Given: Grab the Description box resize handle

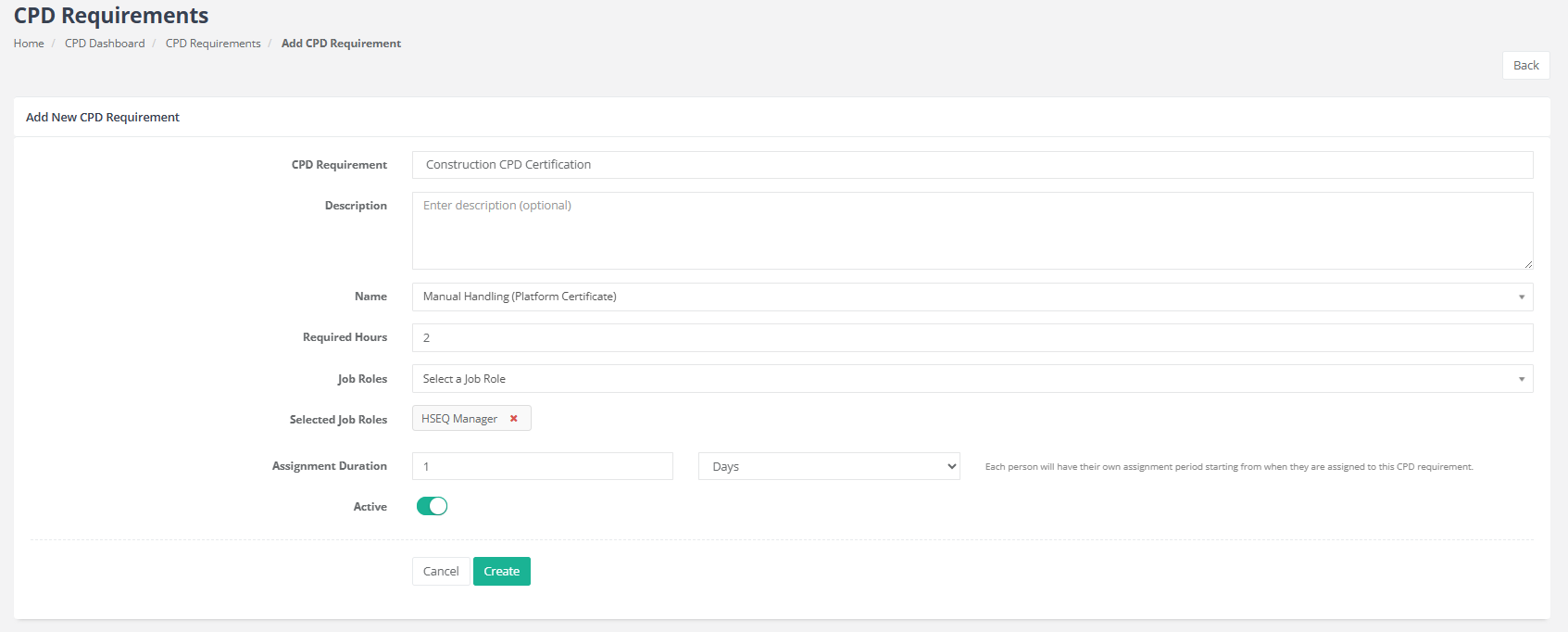Looking at the screenshot, I should tap(1527, 264).
